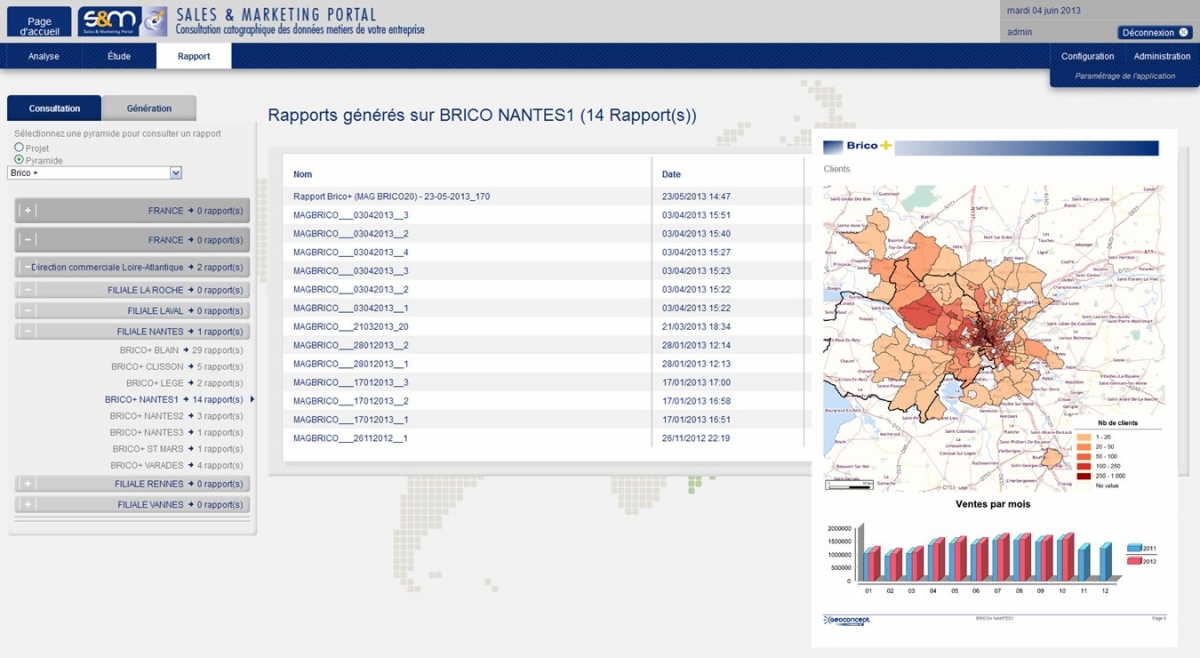This screenshot has height=658, width=1200.
Task: Select the Pyramide radio button
Action: click(19, 160)
